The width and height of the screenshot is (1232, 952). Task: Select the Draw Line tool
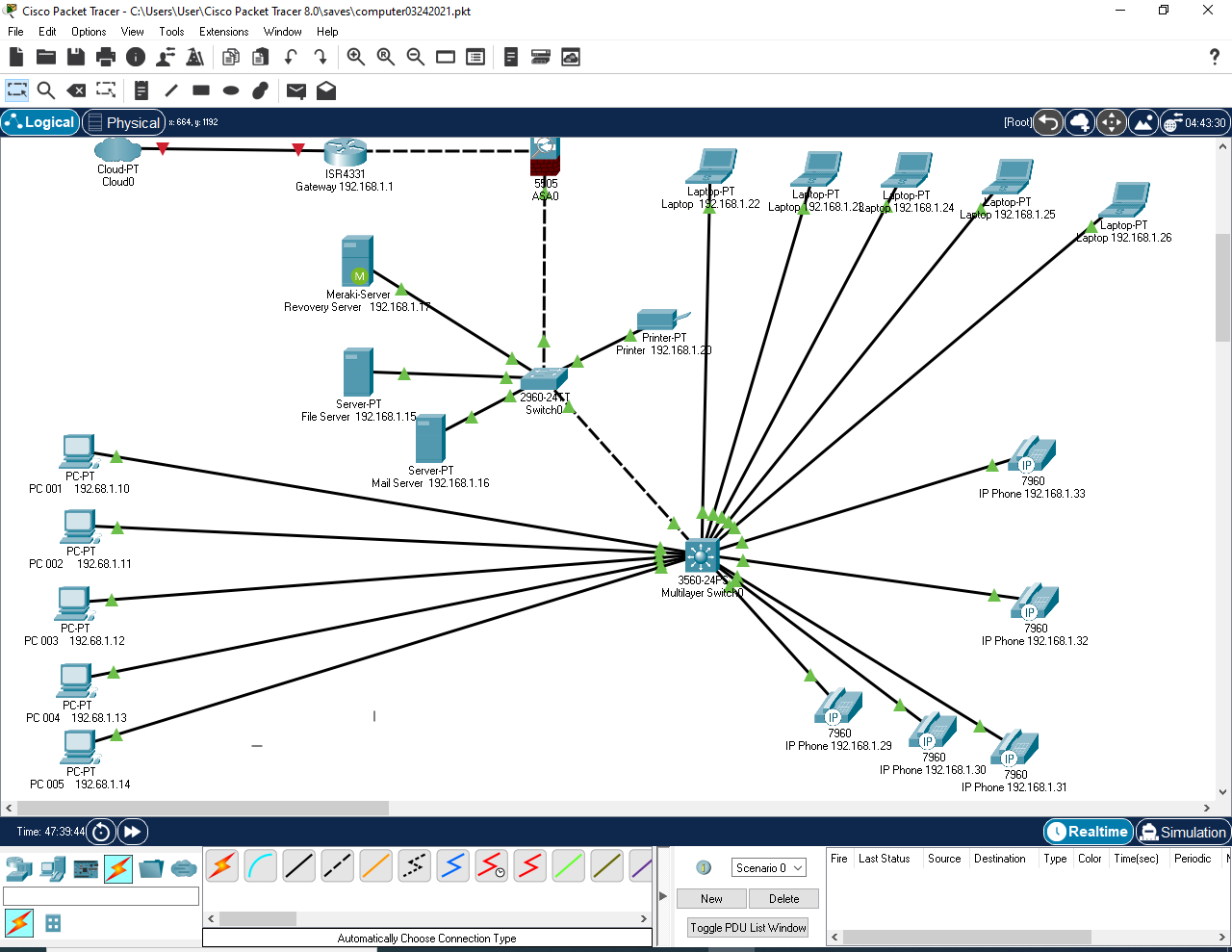click(171, 90)
